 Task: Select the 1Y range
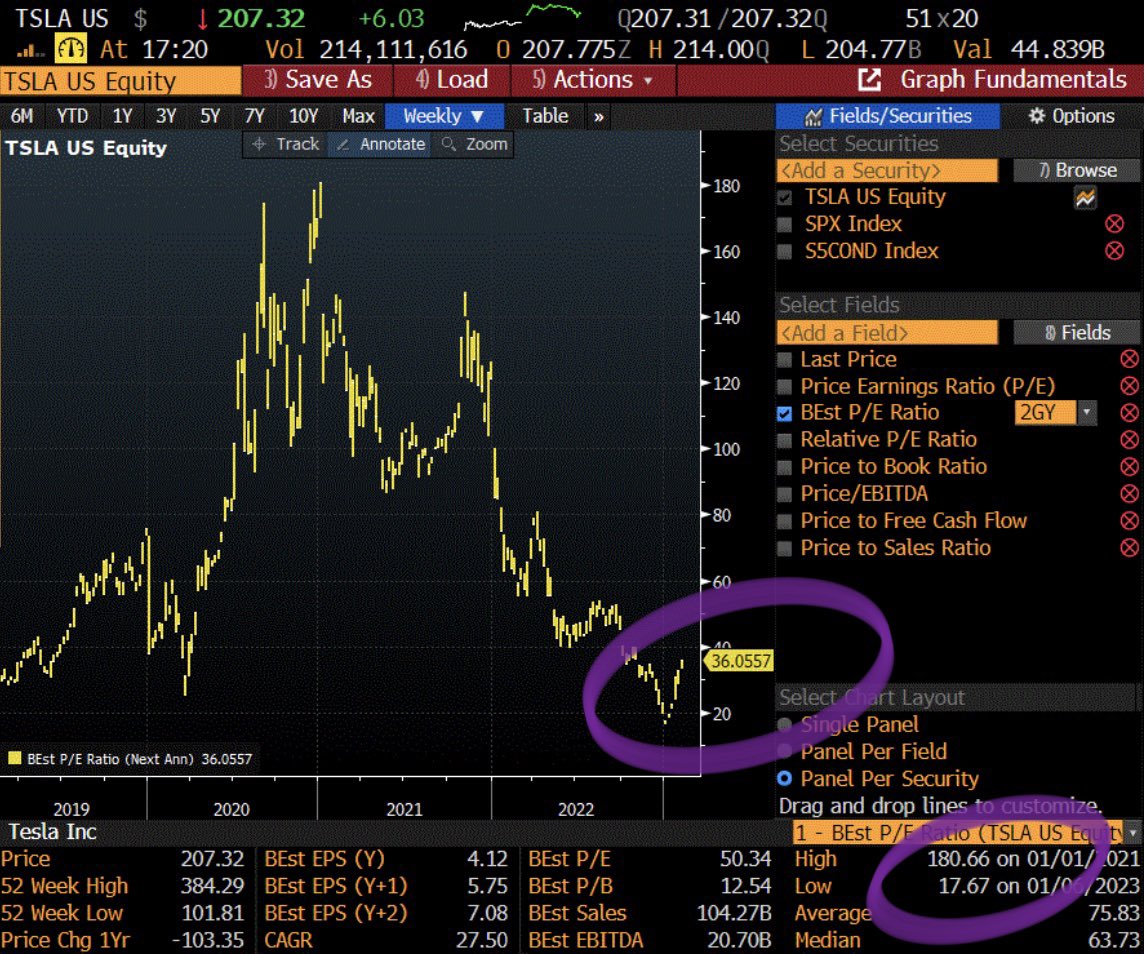122,116
